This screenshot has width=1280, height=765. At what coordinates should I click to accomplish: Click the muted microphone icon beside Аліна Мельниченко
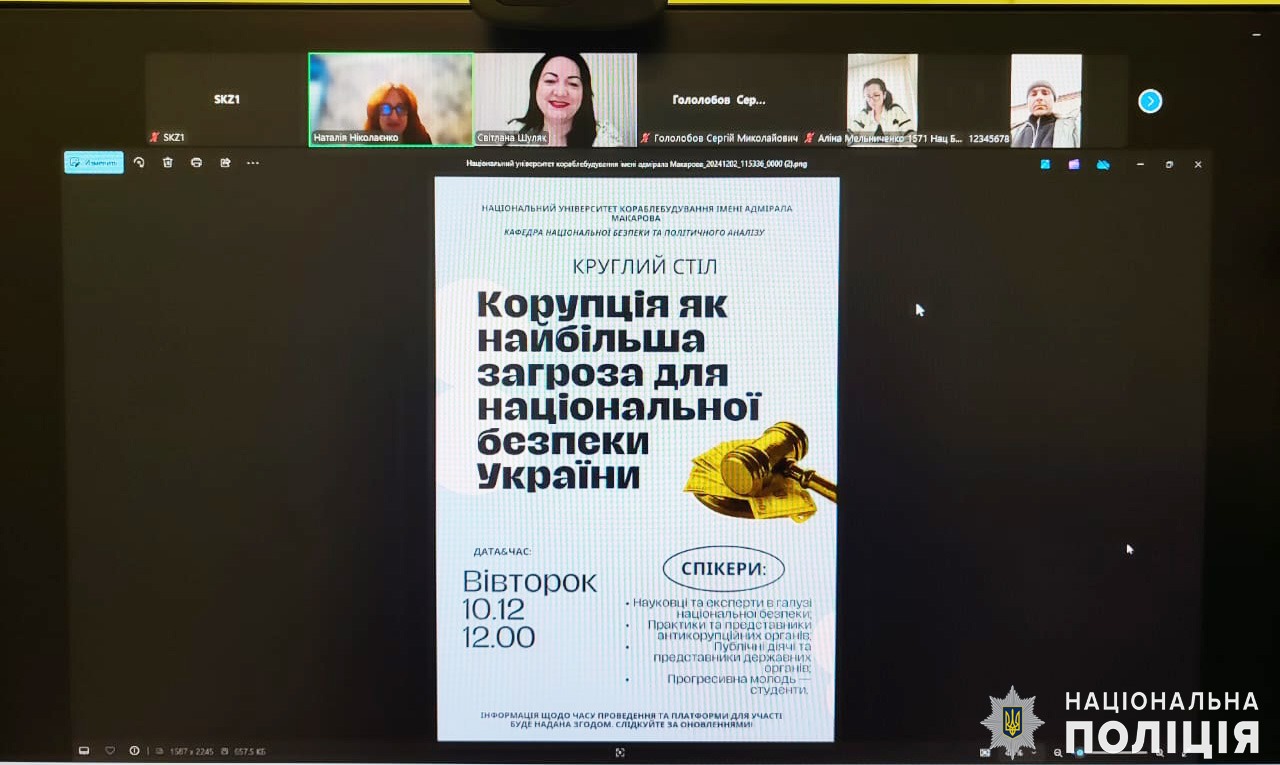(809, 137)
